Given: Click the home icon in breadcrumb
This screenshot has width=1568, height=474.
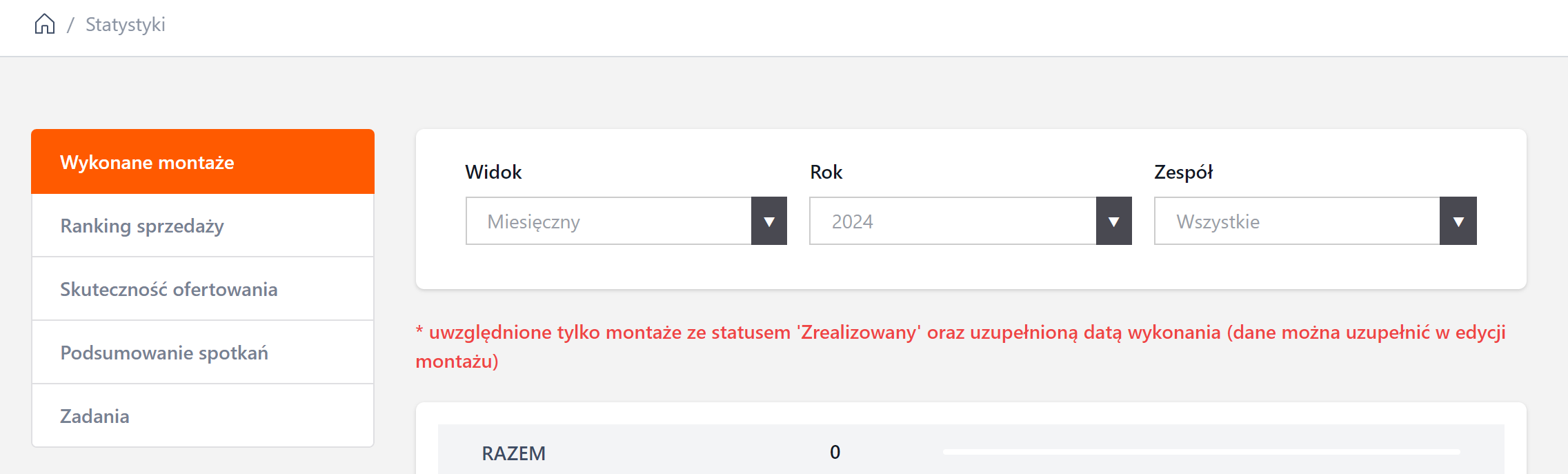Looking at the screenshot, I should pos(45,24).
